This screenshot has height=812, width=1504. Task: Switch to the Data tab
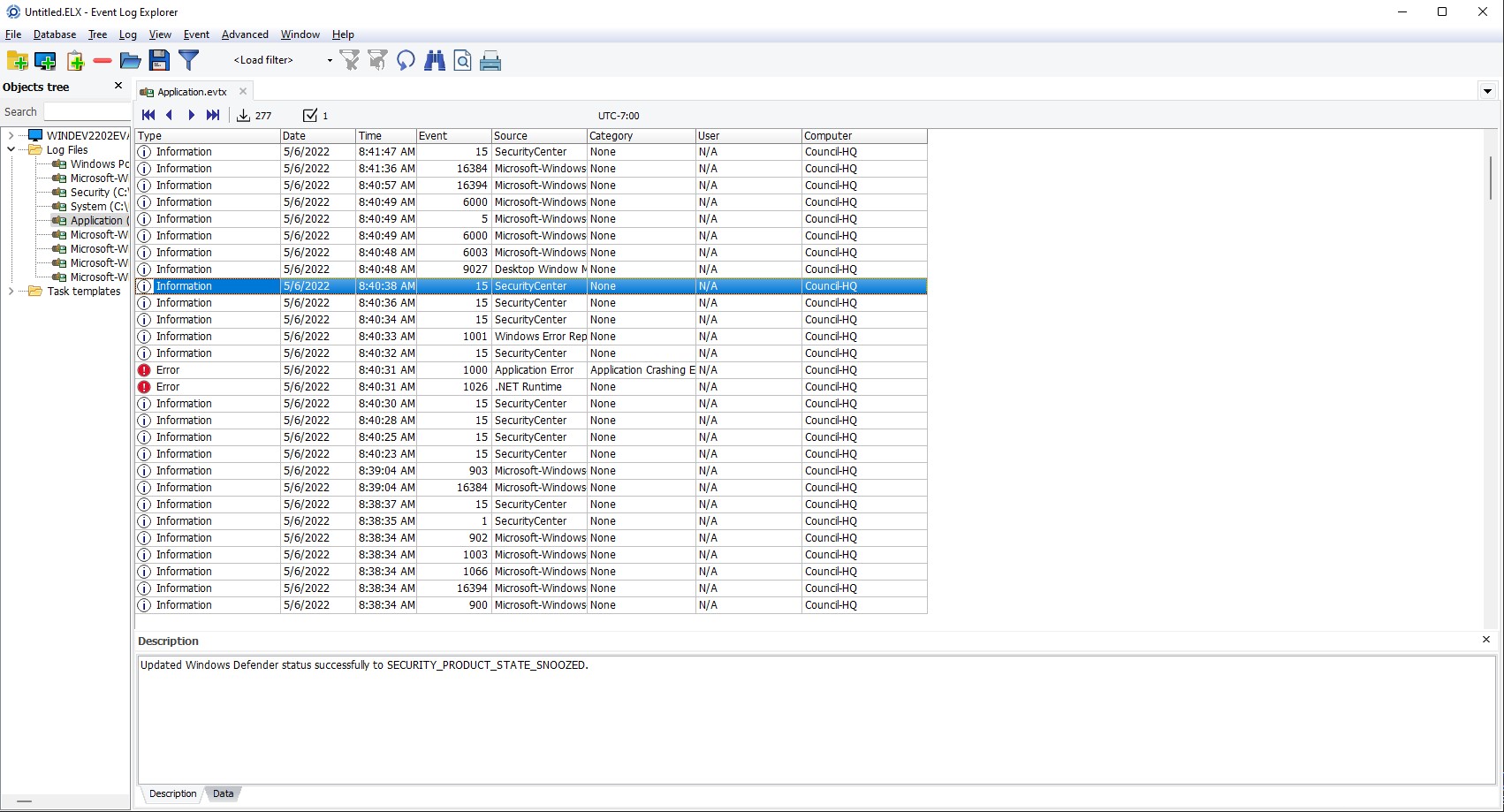click(x=223, y=793)
